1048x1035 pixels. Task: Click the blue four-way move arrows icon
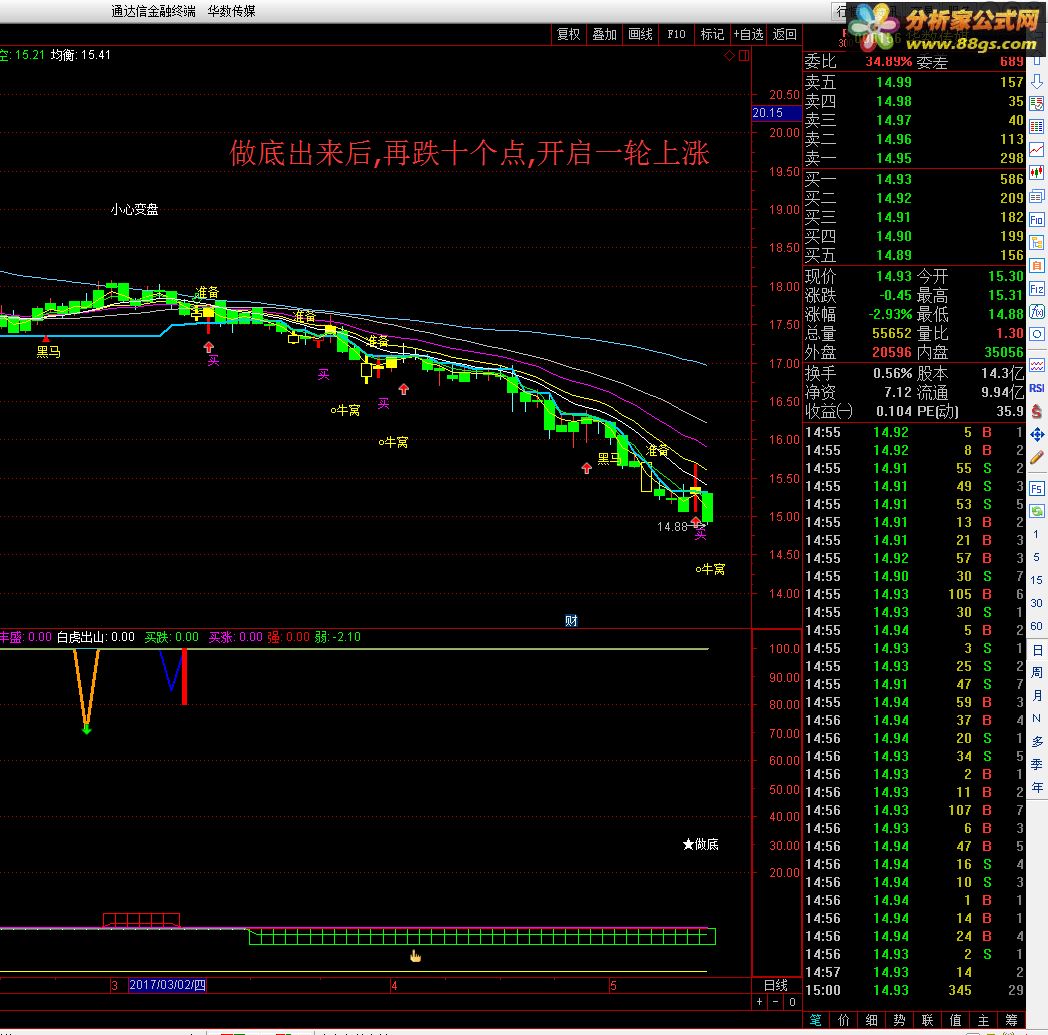[1037, 435]
